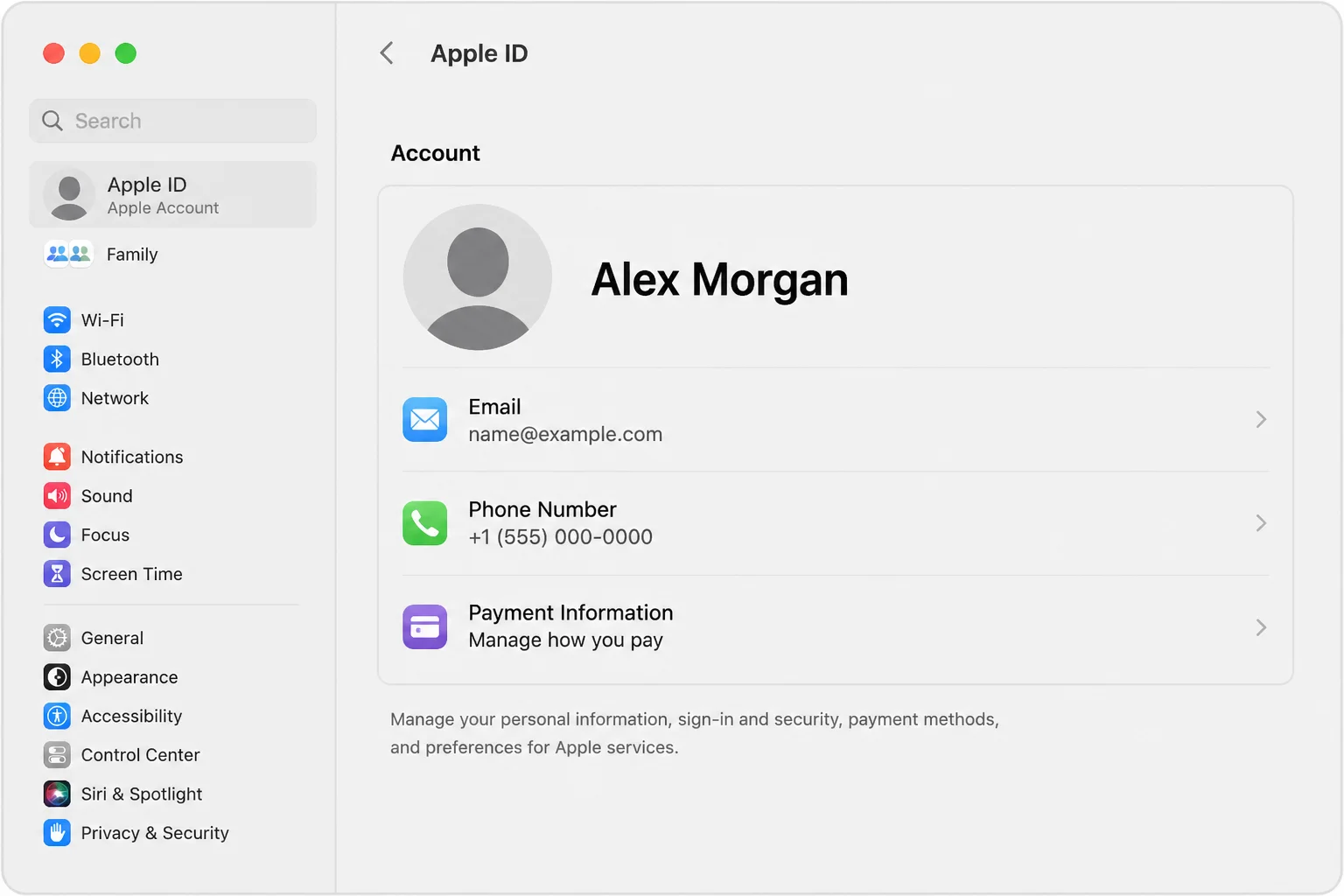Click the Search input field
The width and height of the screenshot is (1344, 896).
[x=172, y=121]
